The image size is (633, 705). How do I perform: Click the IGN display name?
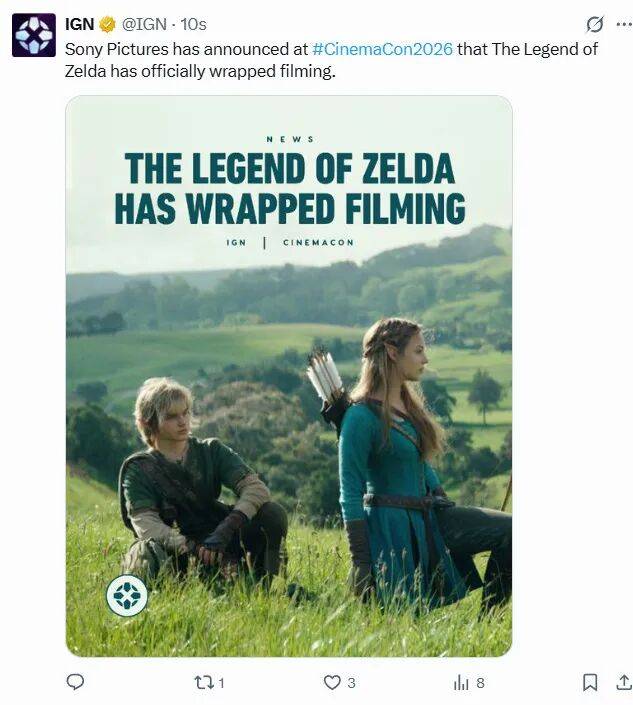(x=80, y=24)
